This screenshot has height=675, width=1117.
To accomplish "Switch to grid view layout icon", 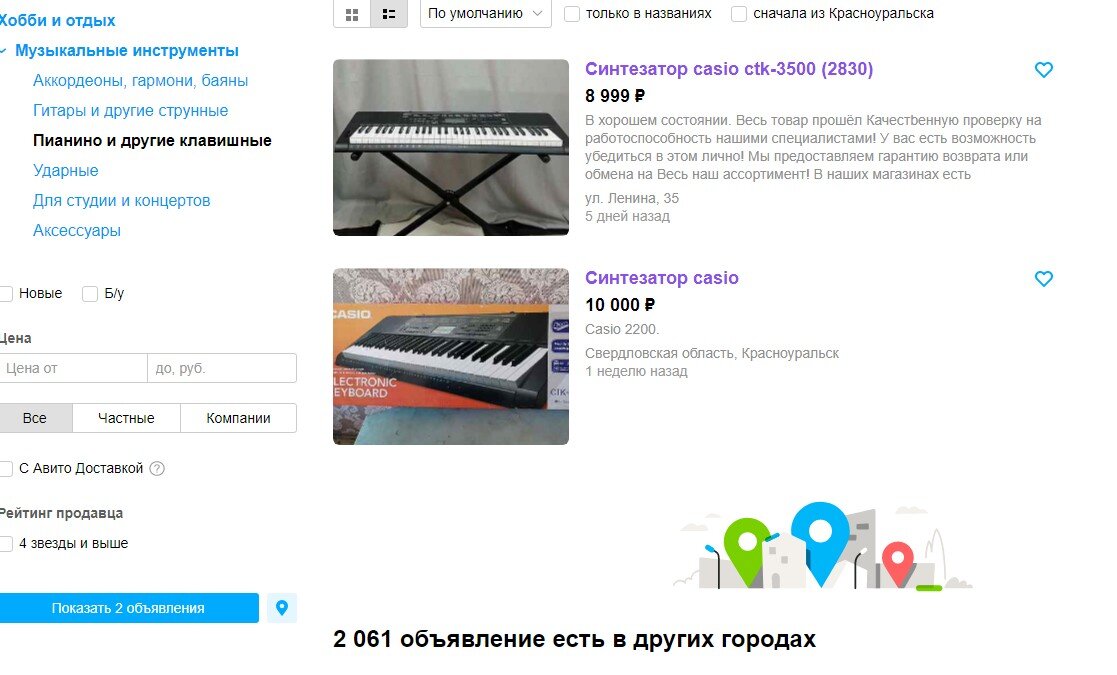I will coord(352,14).
